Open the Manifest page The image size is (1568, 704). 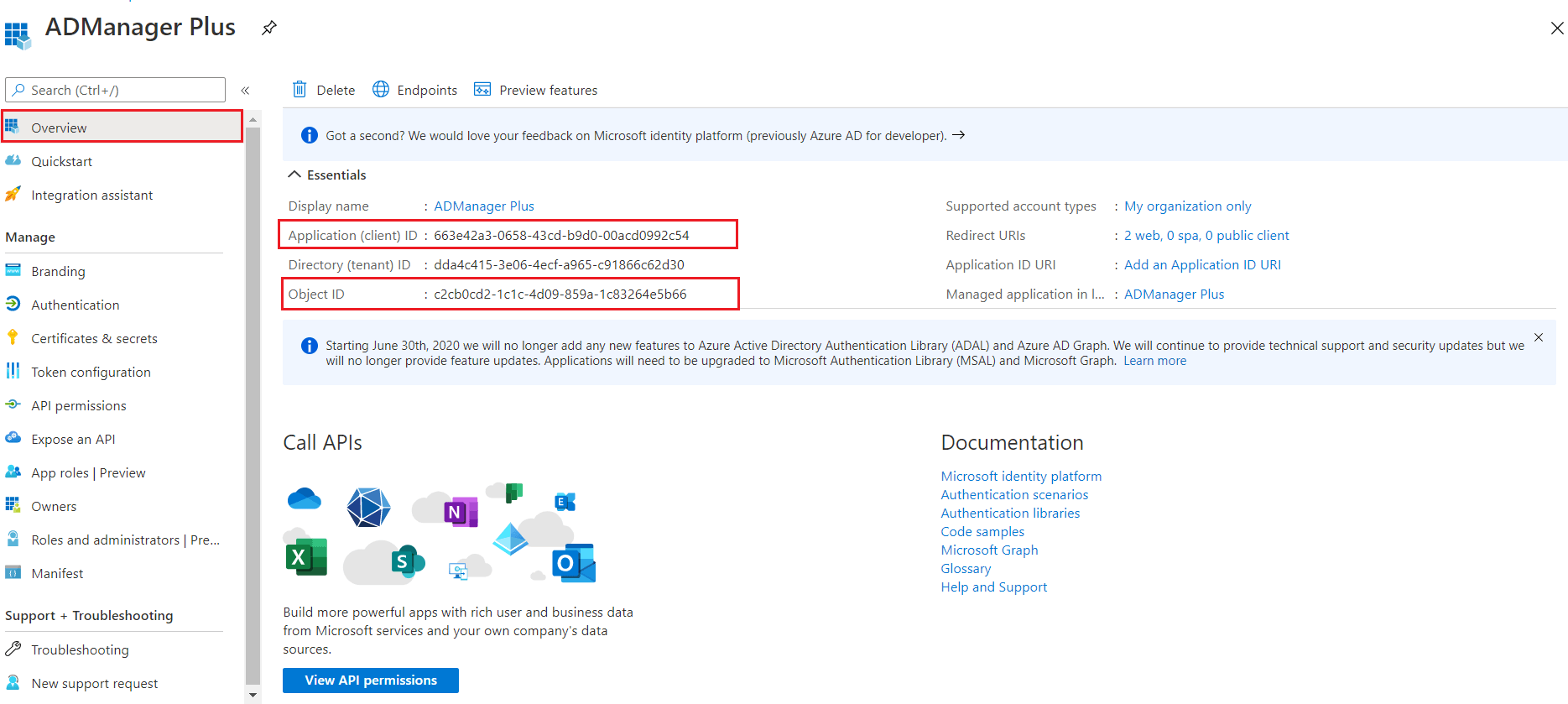coord(57,573)
